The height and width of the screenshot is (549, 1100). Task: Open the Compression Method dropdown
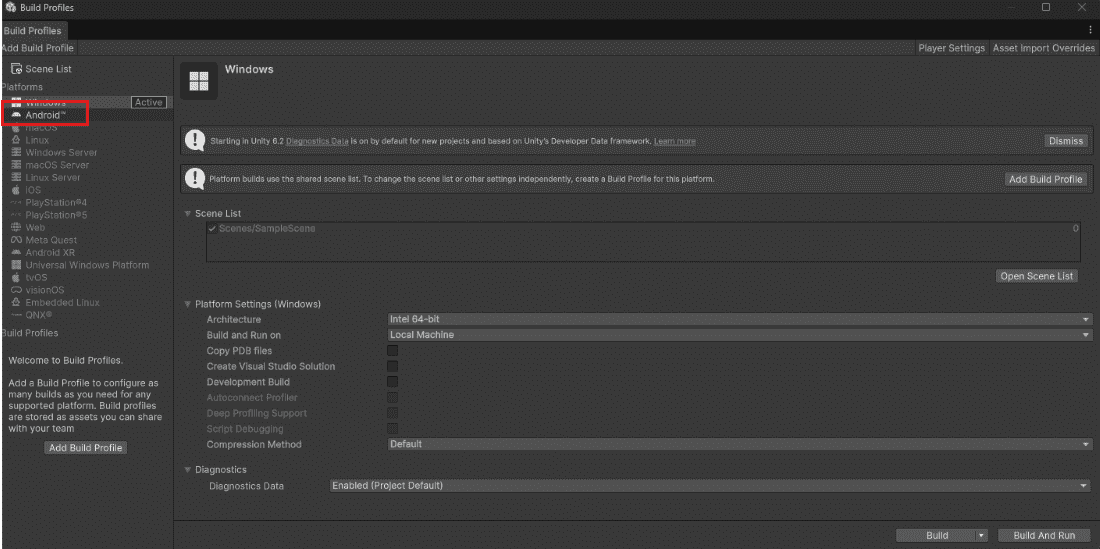(739, 445)
